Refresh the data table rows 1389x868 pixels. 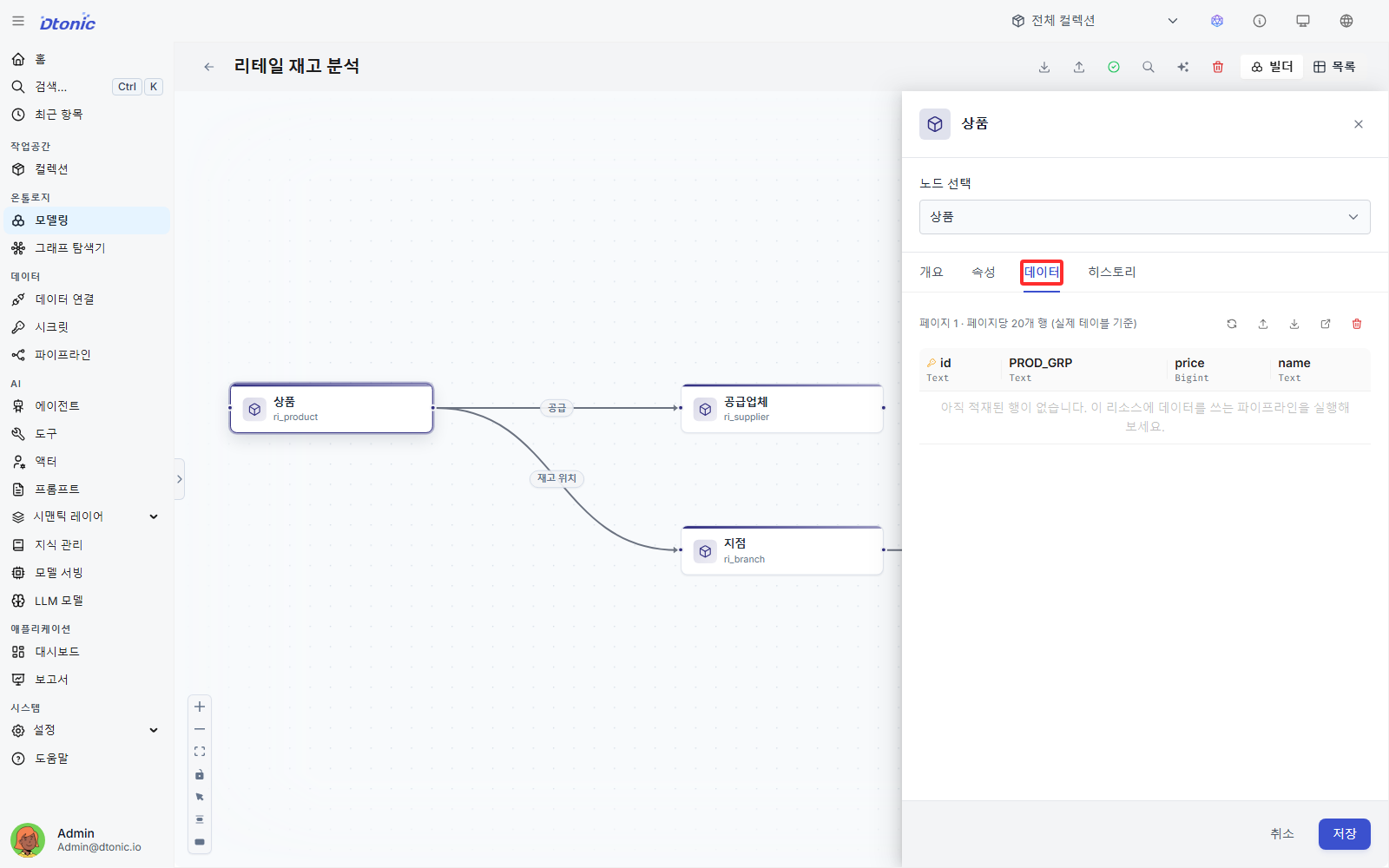[1232, 324]
